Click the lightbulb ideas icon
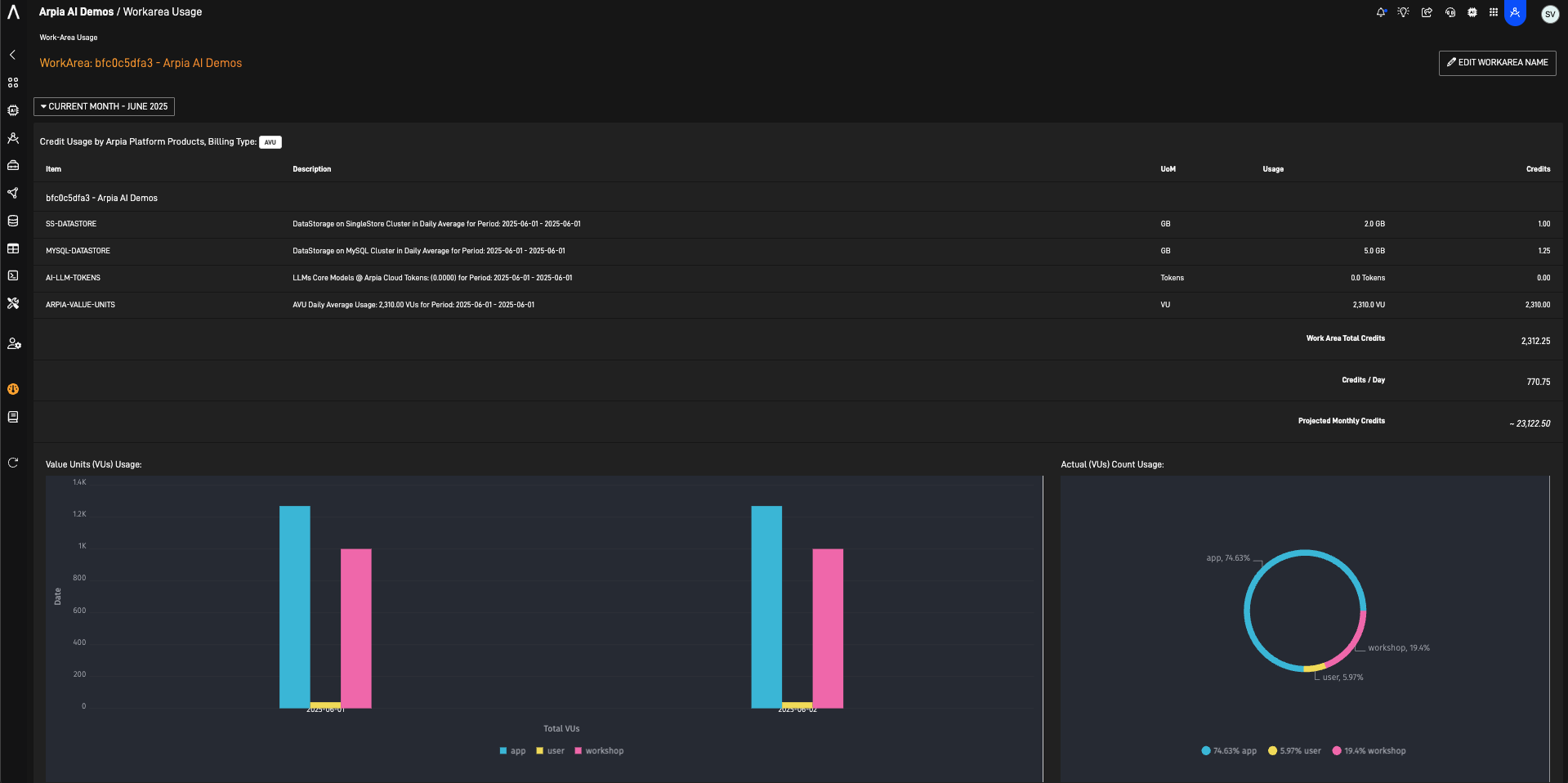 1404,12
